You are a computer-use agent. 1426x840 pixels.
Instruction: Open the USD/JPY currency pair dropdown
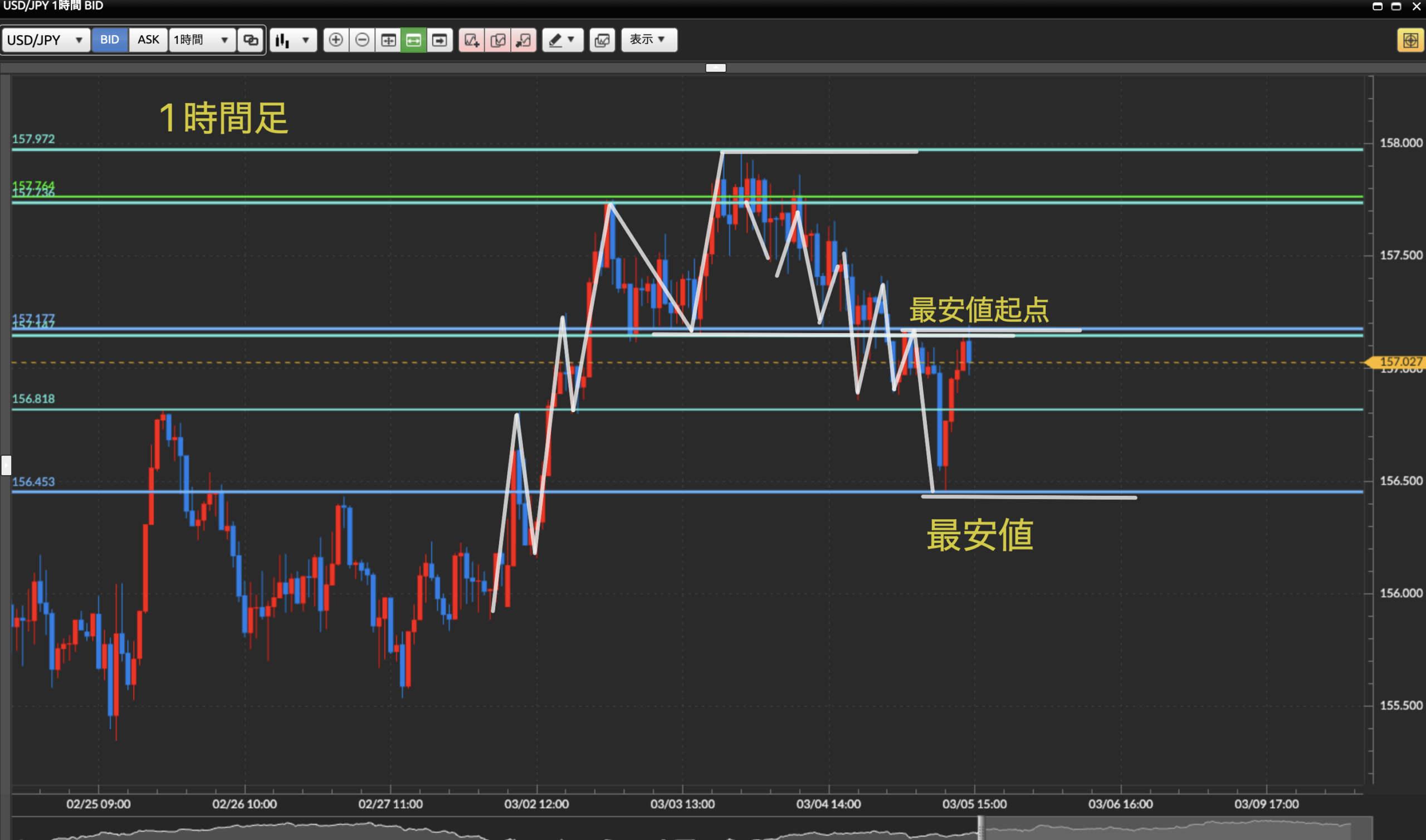tap(45, 40)
